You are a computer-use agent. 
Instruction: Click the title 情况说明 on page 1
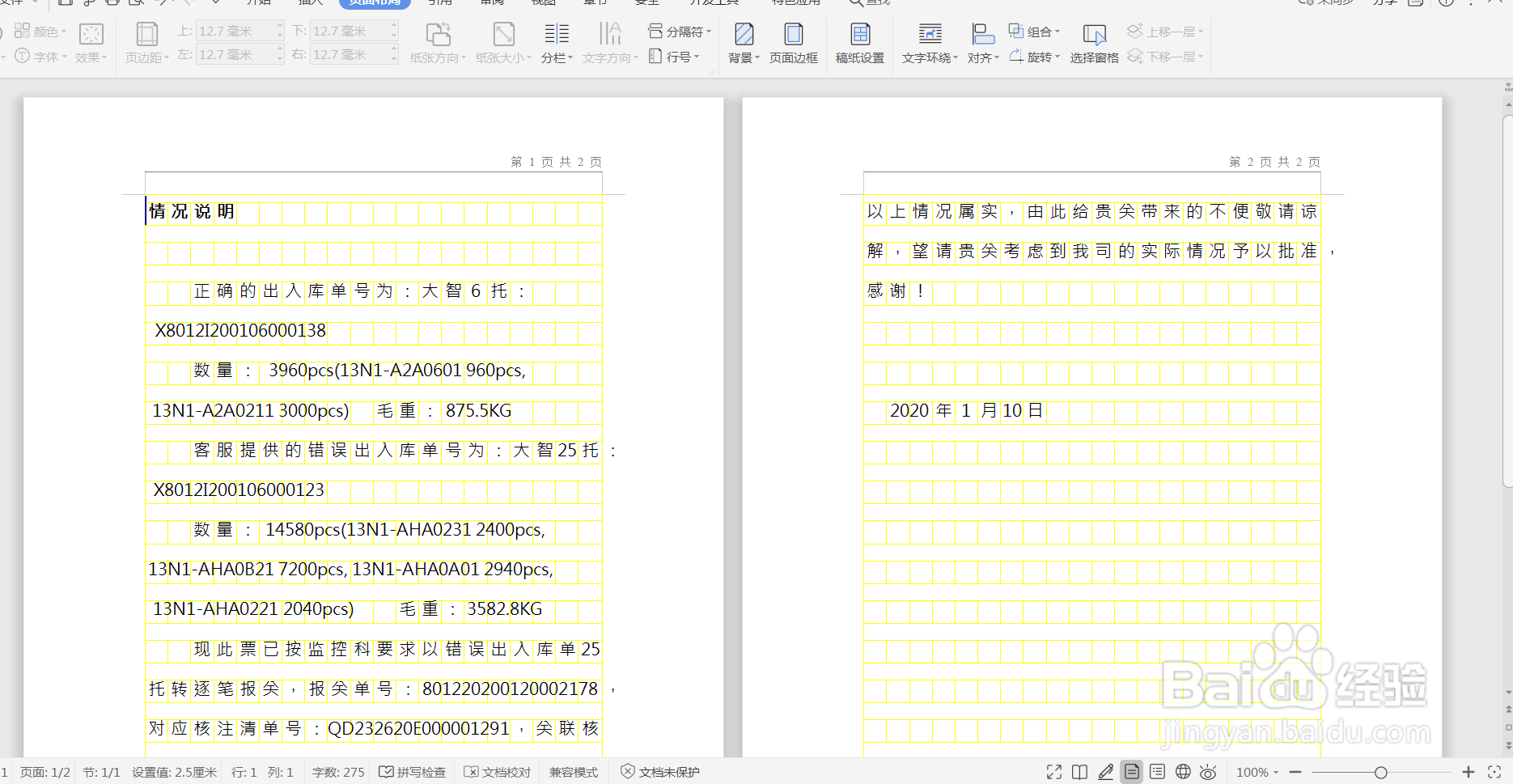tap(192, 211)
